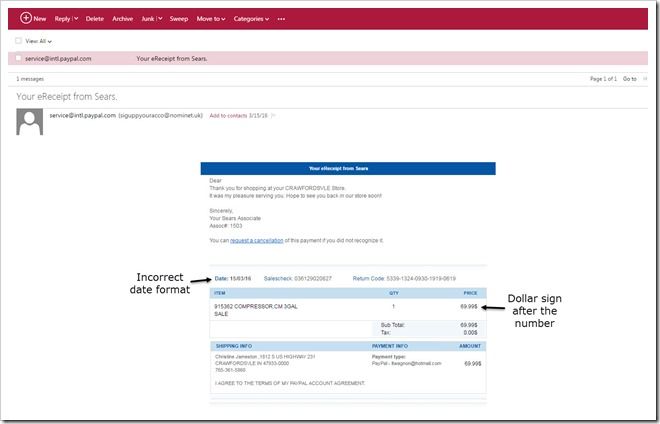Click the Go to page control
660x424 pixels.
630,79
